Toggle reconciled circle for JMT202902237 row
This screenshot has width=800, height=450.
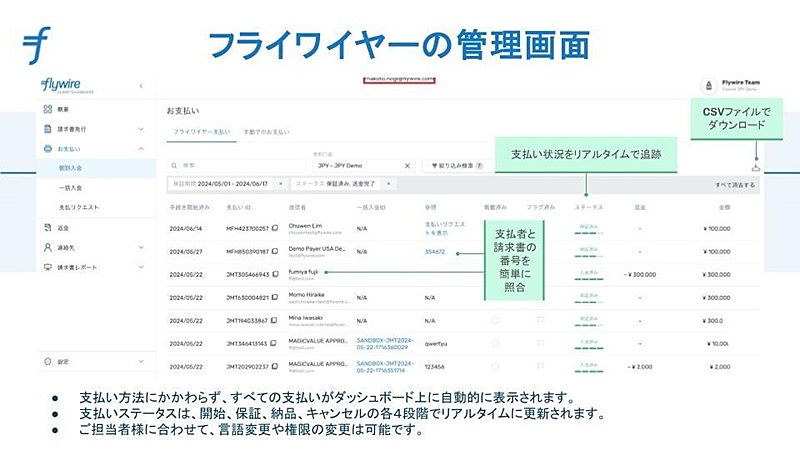click(x=495, y=366)
